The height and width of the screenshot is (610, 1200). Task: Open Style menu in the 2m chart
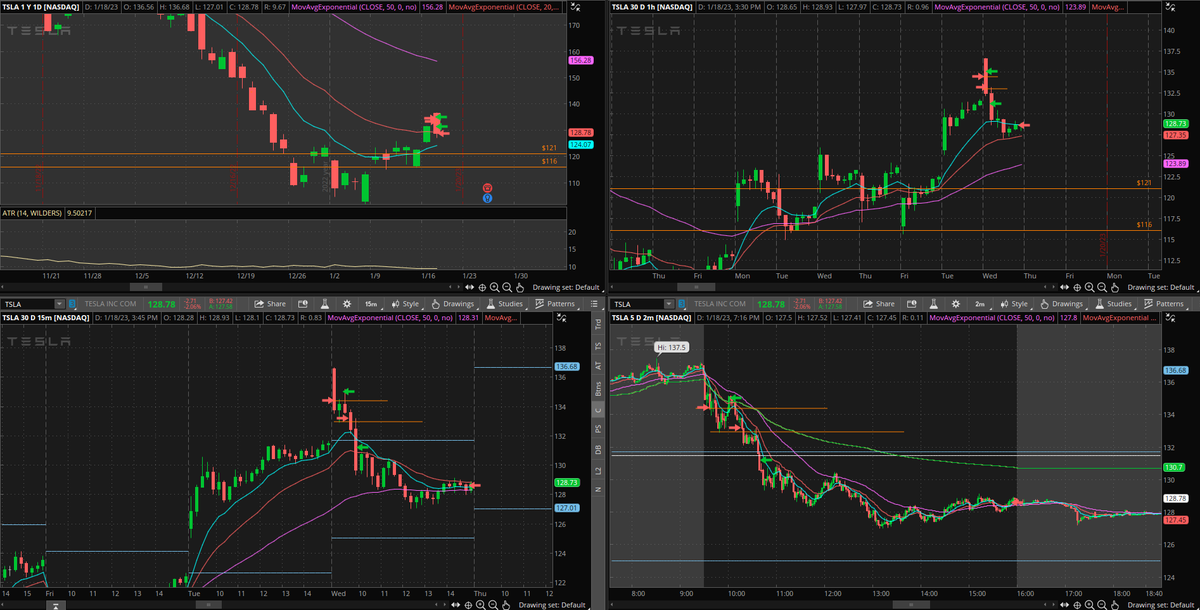(x=1013, y=303)
